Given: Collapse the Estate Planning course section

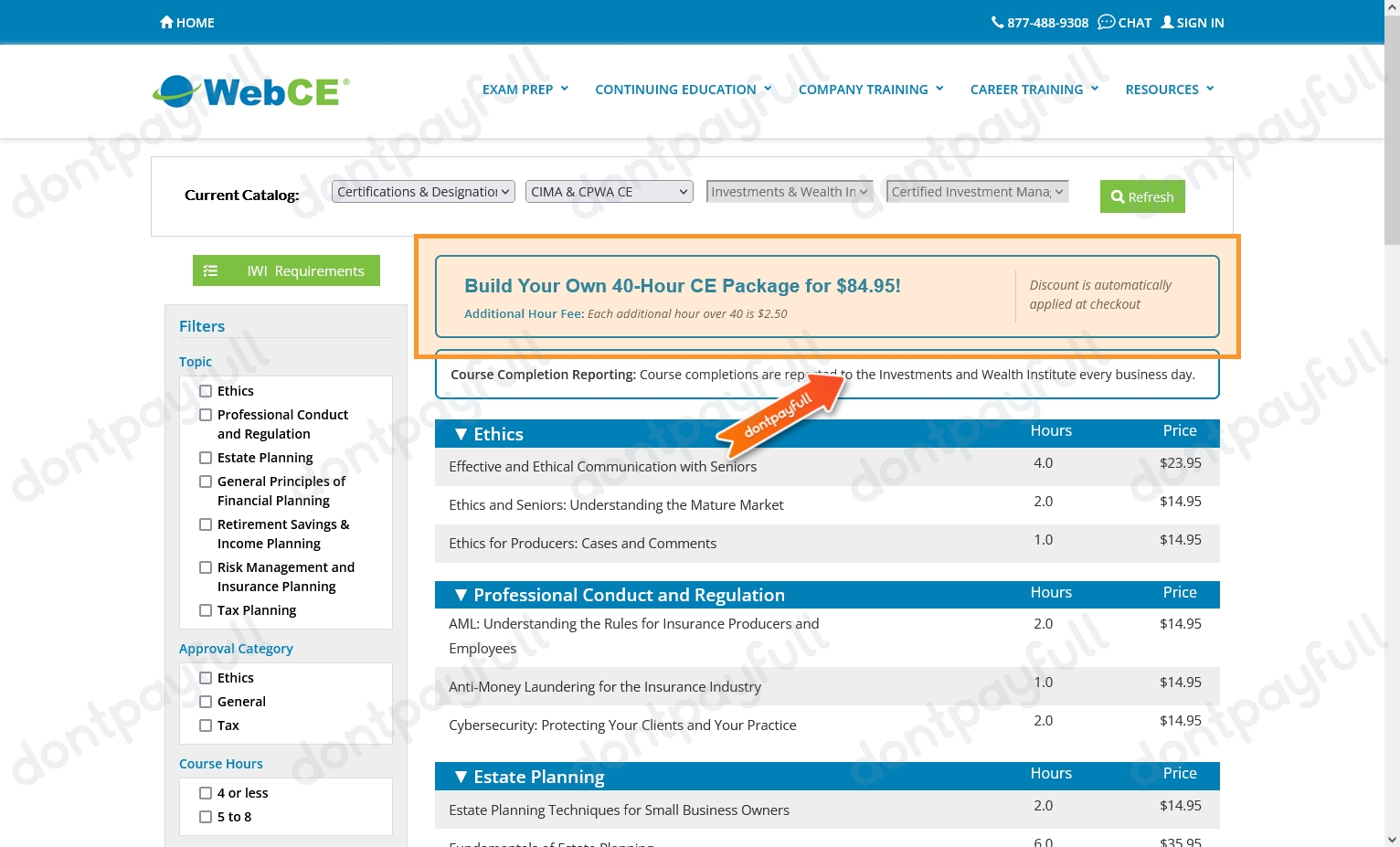Looking at the screenshot, I should 461,776.
